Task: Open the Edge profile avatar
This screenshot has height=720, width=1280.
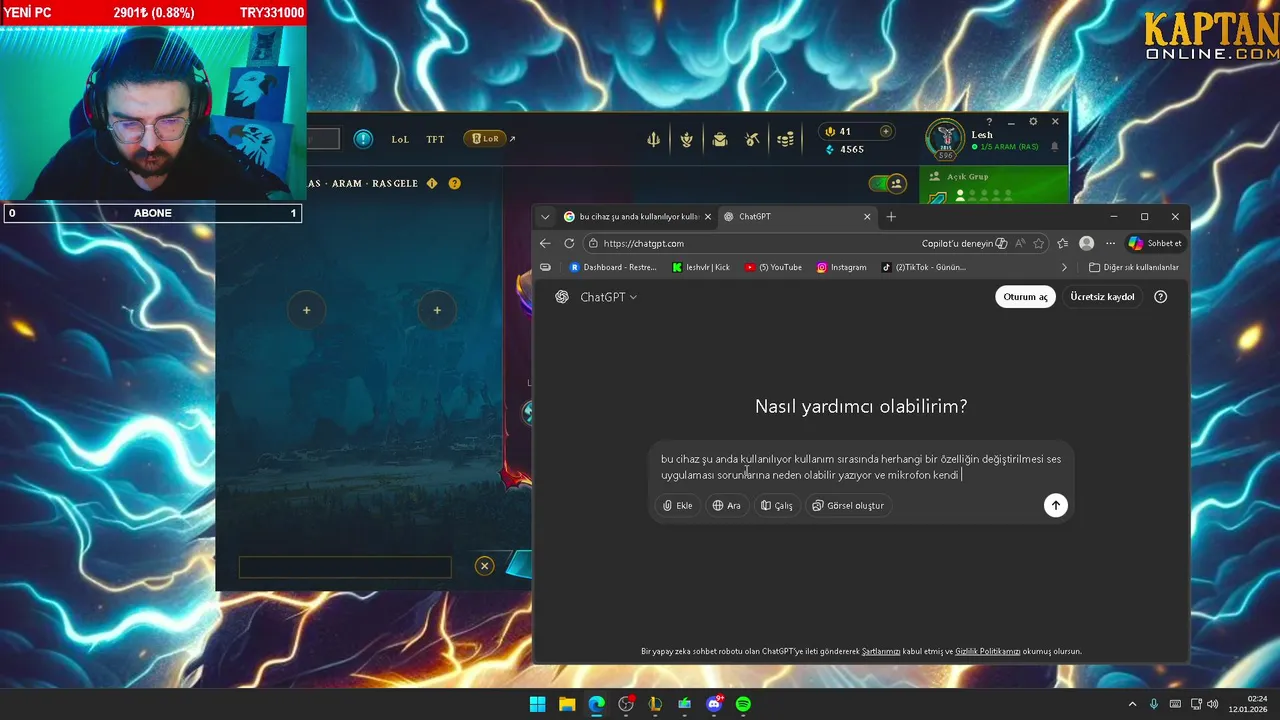Action: pyautogui.click(x=1086, y=243)
